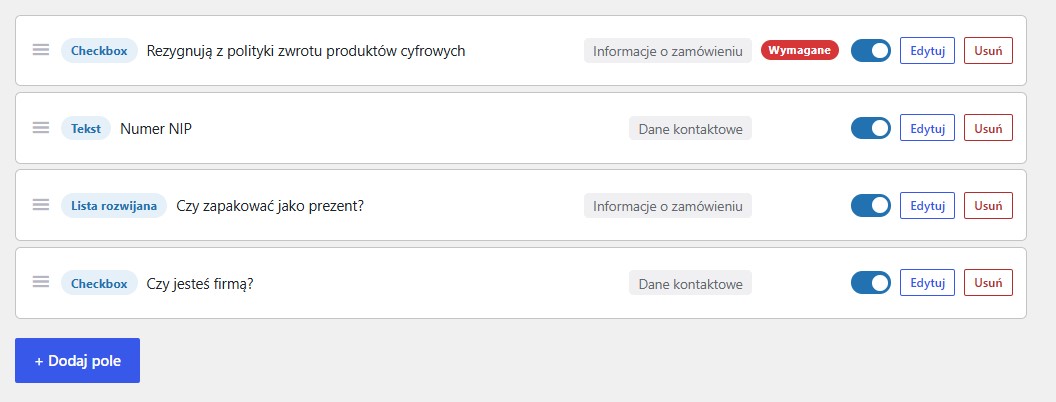This screenshot has width=1056, height=402.
Task: Click the Lista rozwijana type badge
Action: (x=114, y=205)
